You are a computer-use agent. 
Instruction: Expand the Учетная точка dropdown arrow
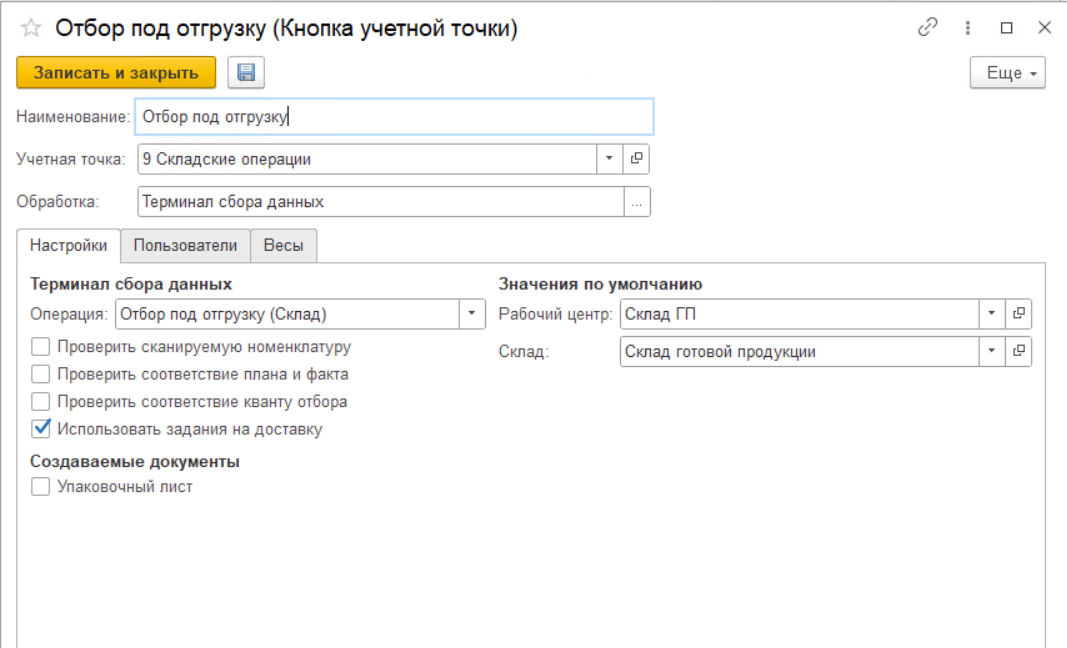[x=609, y=159]
